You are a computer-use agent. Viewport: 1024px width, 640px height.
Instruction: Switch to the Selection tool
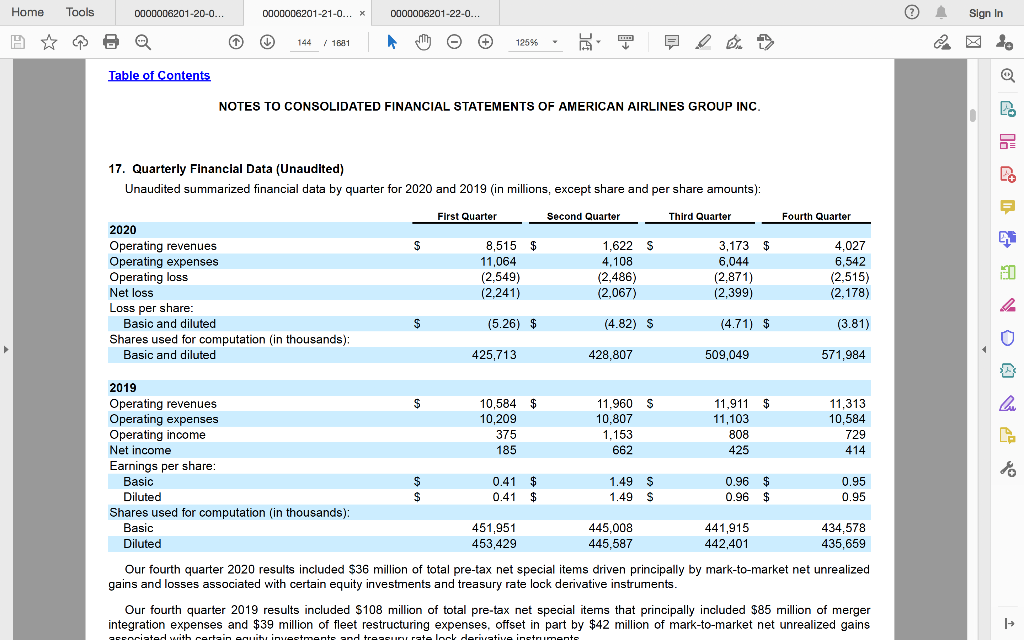click(x=393, y=42)
